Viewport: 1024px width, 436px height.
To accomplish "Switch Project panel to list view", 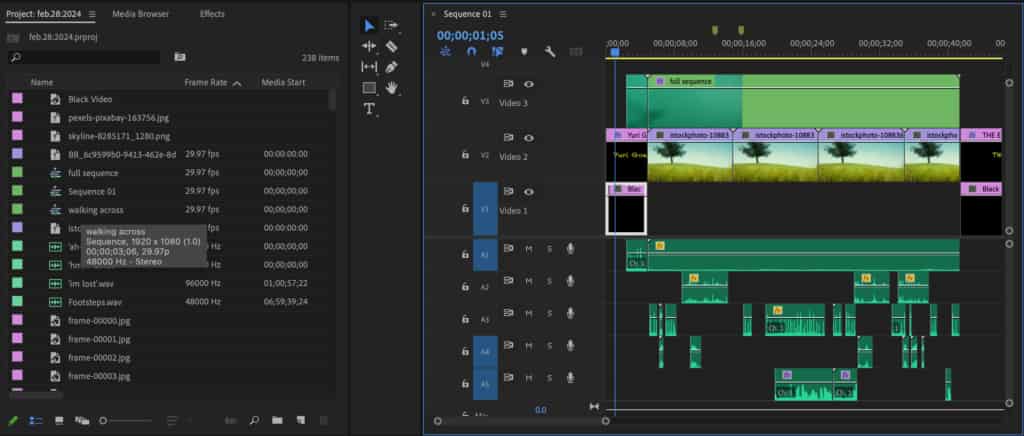I will click(x=35, y=421).
